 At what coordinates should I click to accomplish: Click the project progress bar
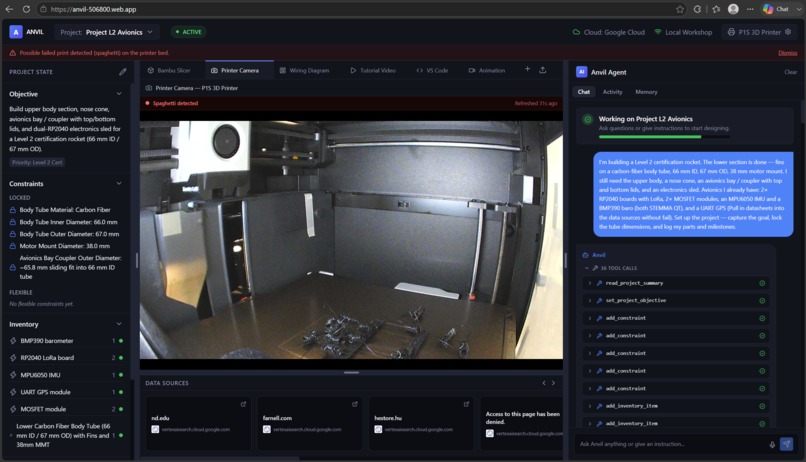coord(664,137)
